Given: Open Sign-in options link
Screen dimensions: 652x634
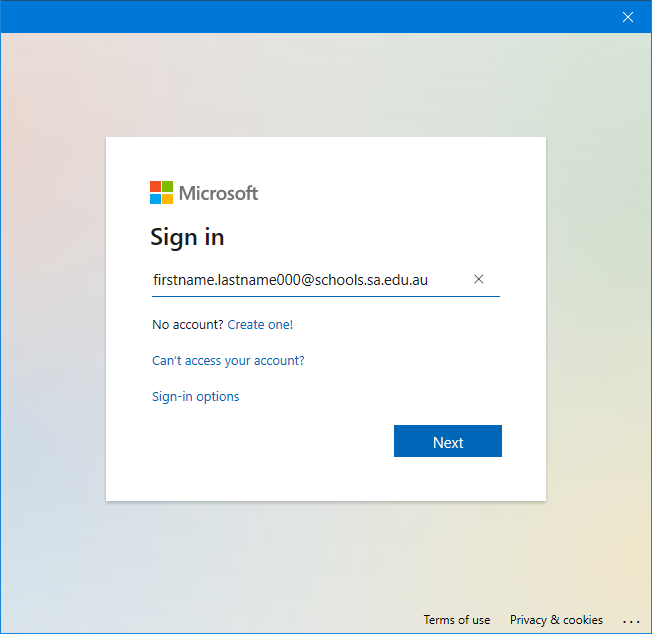Looking at the screenshot, I should click(195, 397).
